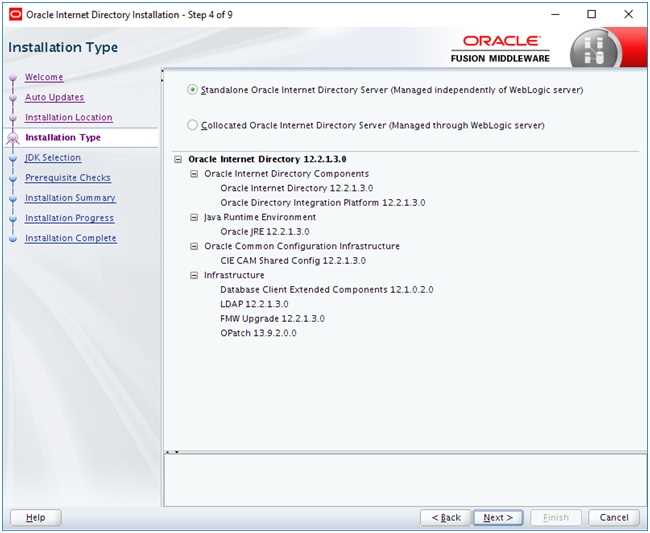This screenshot has width=650, height=533.
Task: Click the empty message pane at bottom
Action: pos(405,480)
